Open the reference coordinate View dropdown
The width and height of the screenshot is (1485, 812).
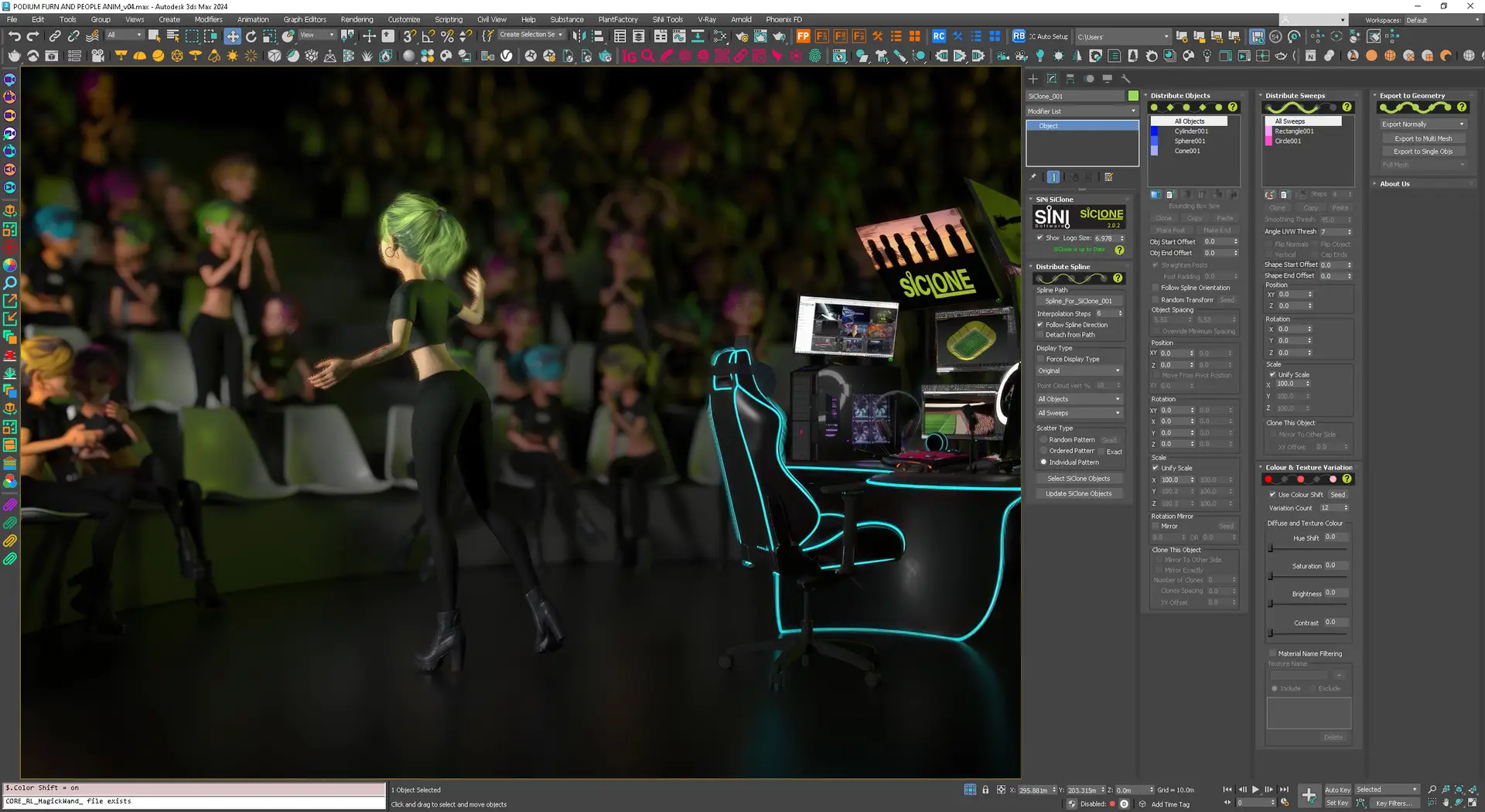click(x=317, y=35)
